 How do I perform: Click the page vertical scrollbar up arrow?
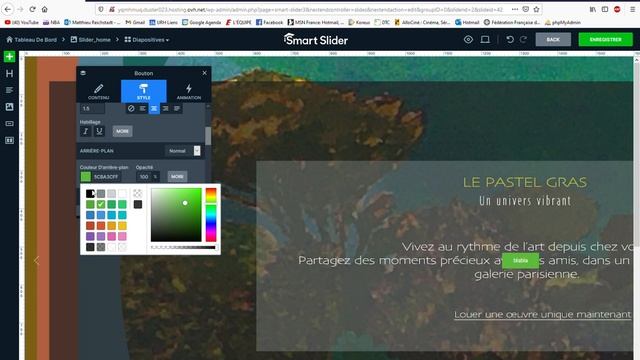tap(636, 60)
